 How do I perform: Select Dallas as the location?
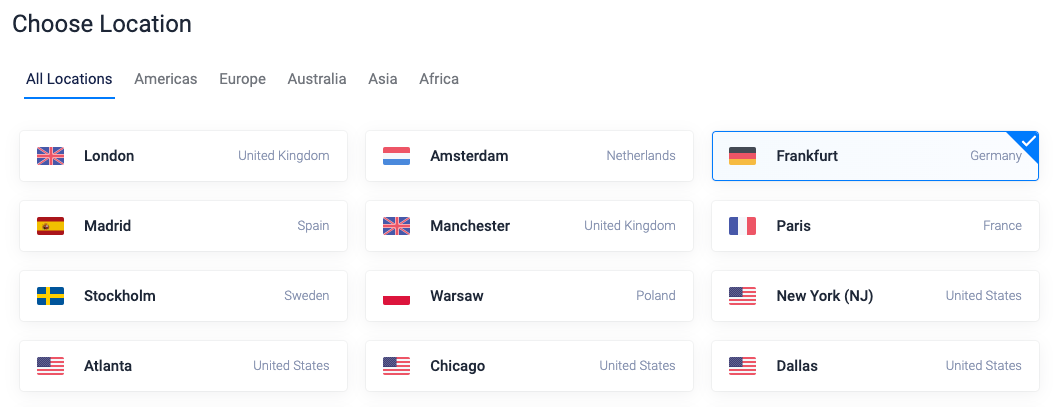coord(875,366)
